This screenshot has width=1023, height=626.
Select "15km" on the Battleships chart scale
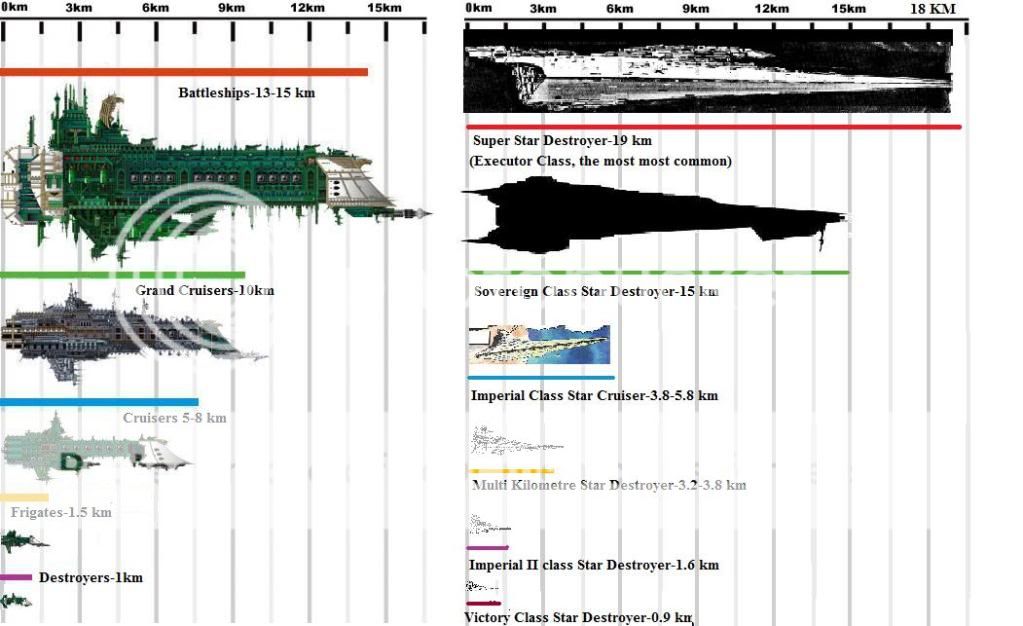[x=384, y=8]
